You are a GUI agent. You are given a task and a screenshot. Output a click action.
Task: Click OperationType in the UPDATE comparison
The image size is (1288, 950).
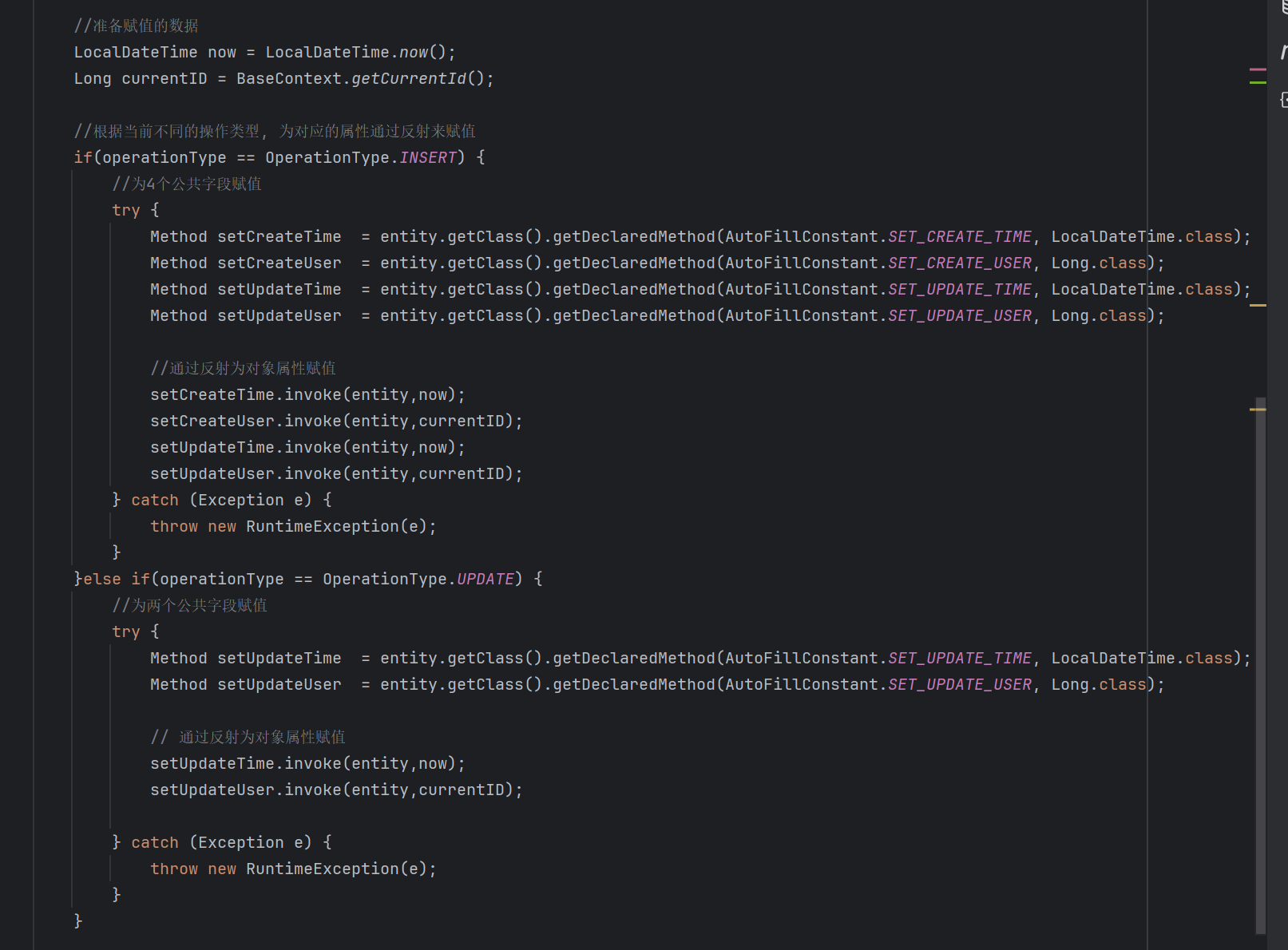385,579
